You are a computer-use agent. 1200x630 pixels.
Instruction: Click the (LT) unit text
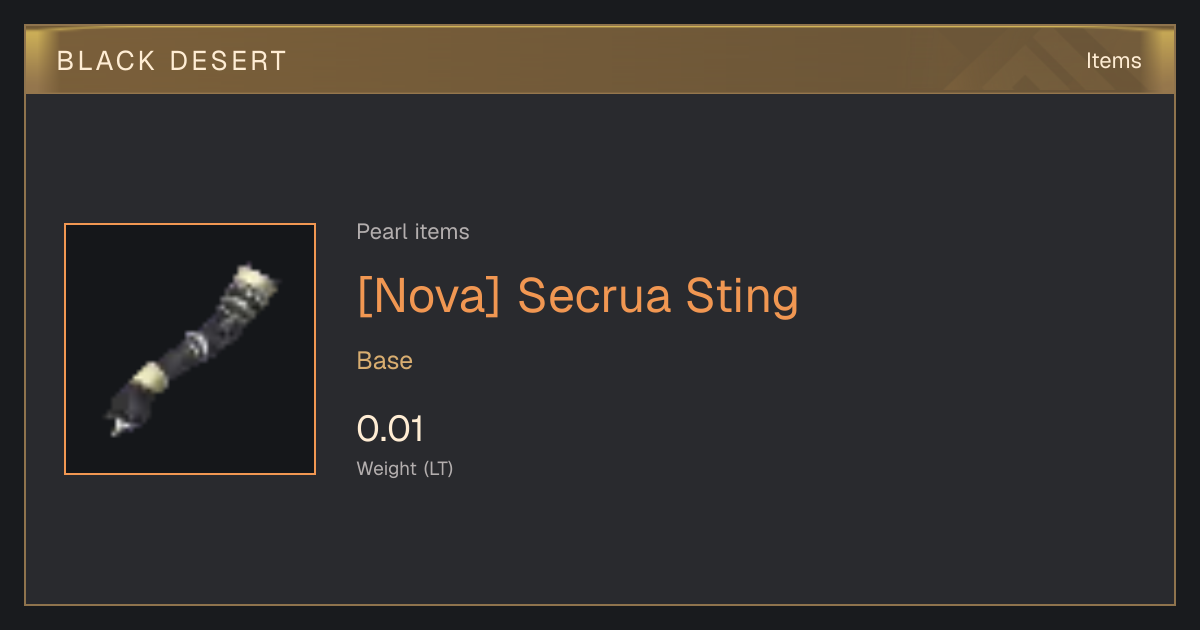click(438, 468)
